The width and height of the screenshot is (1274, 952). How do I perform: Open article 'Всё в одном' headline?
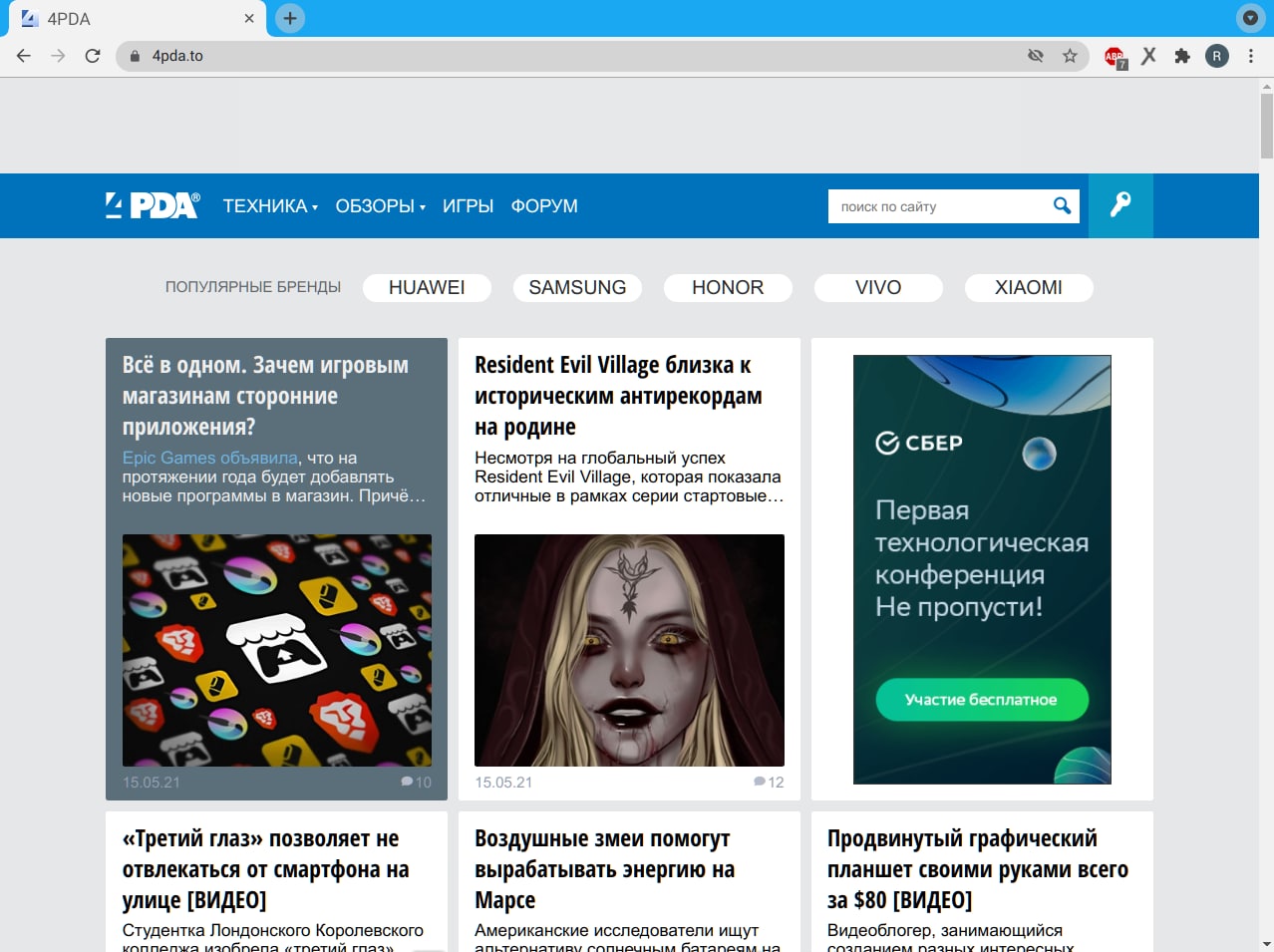(x=265, y=396)
